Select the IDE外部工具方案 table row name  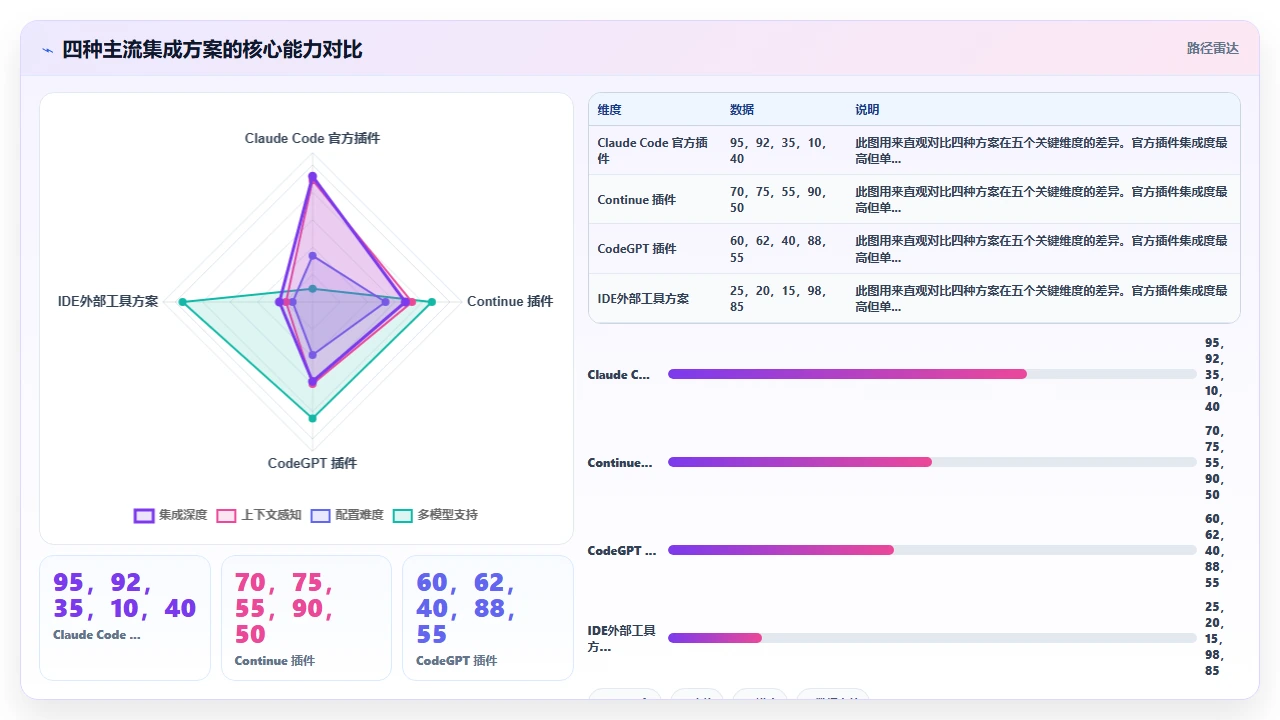643,298
